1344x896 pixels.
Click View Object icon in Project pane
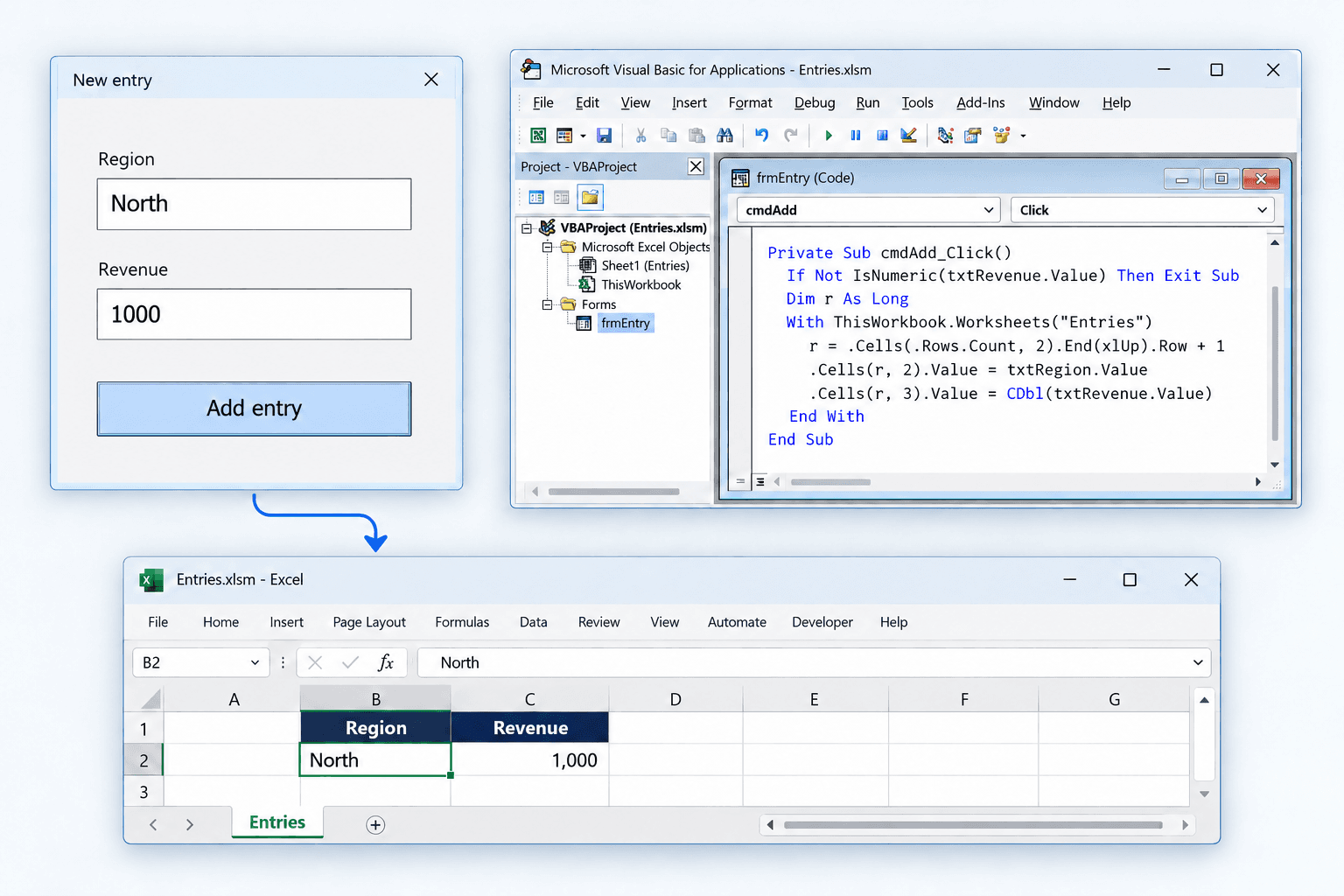click(x=562, y=198)
